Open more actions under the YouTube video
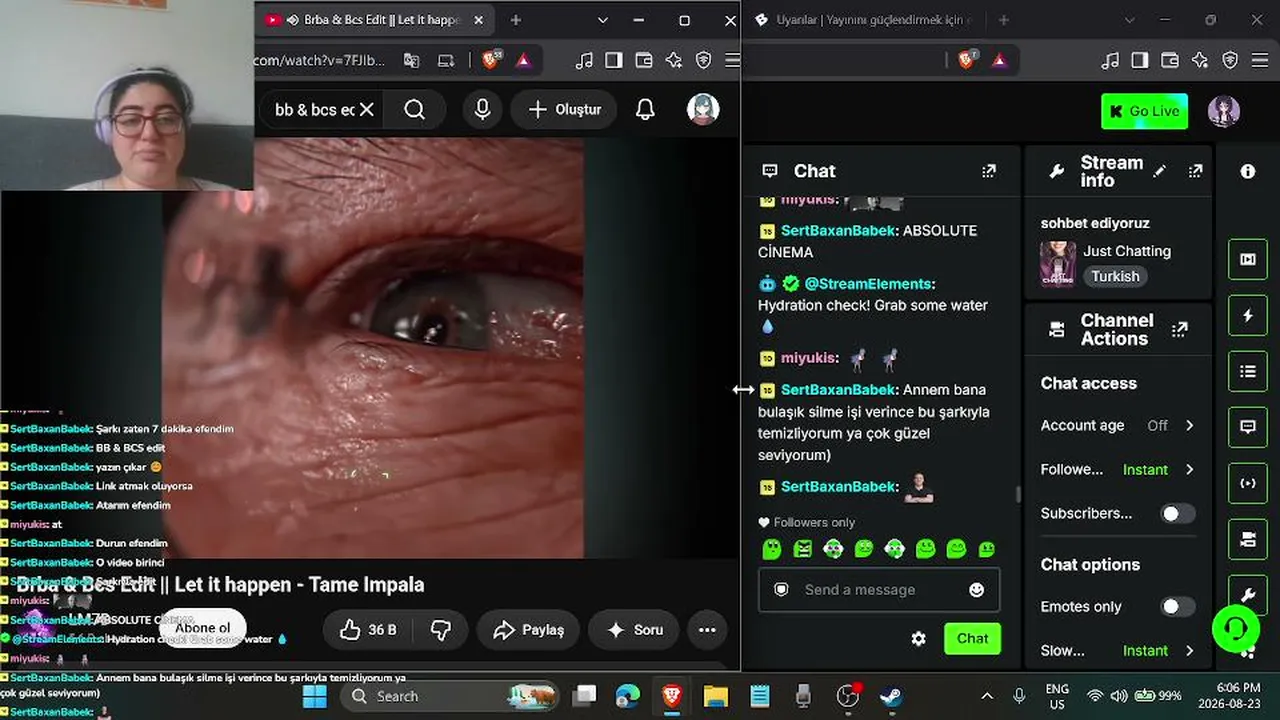Image resolution: width=1280 pixels, height=720 pixels. click(707, 630)
